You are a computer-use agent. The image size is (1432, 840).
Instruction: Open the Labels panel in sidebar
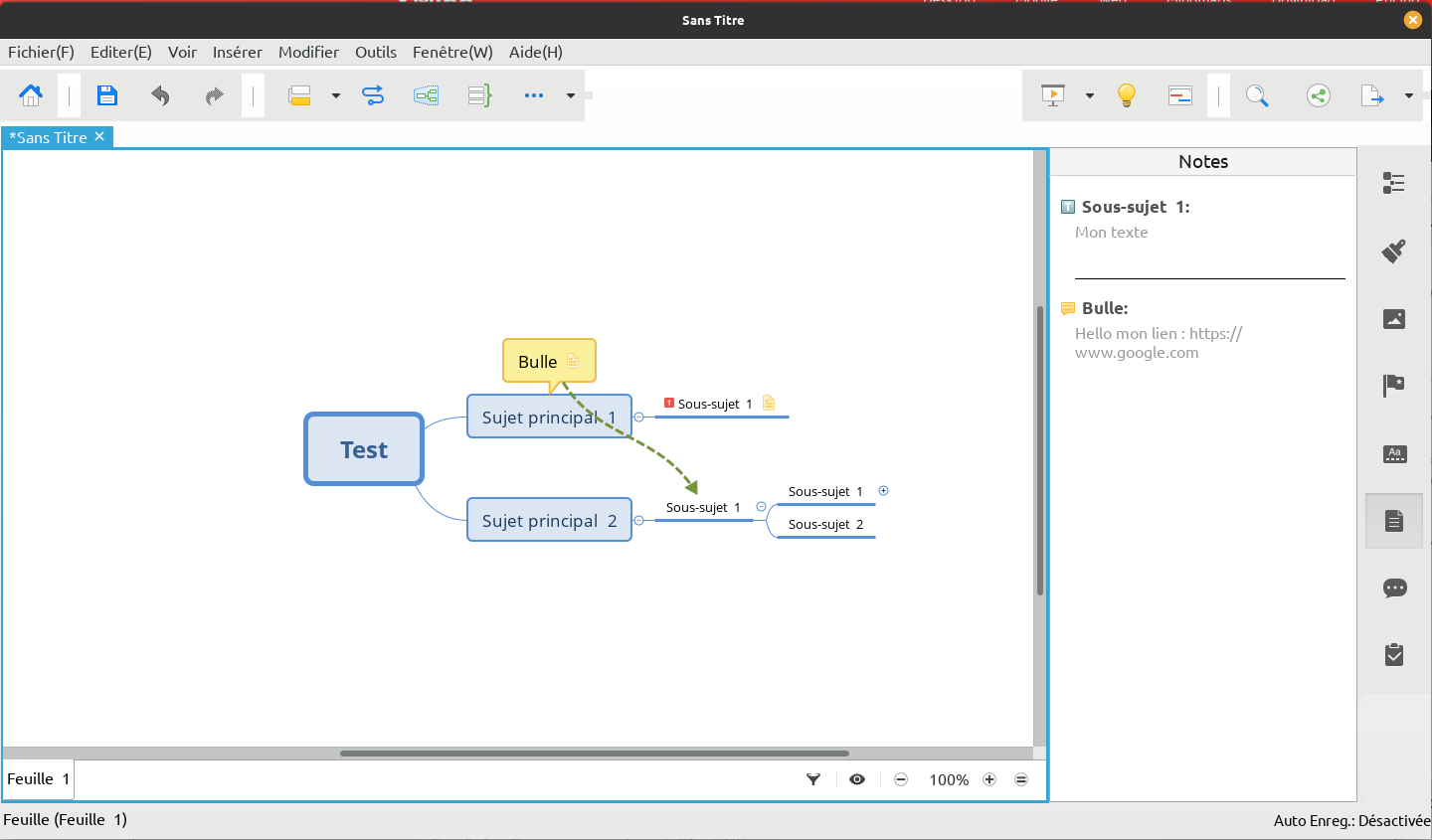pyautogui.click(x=1394, y=453)
